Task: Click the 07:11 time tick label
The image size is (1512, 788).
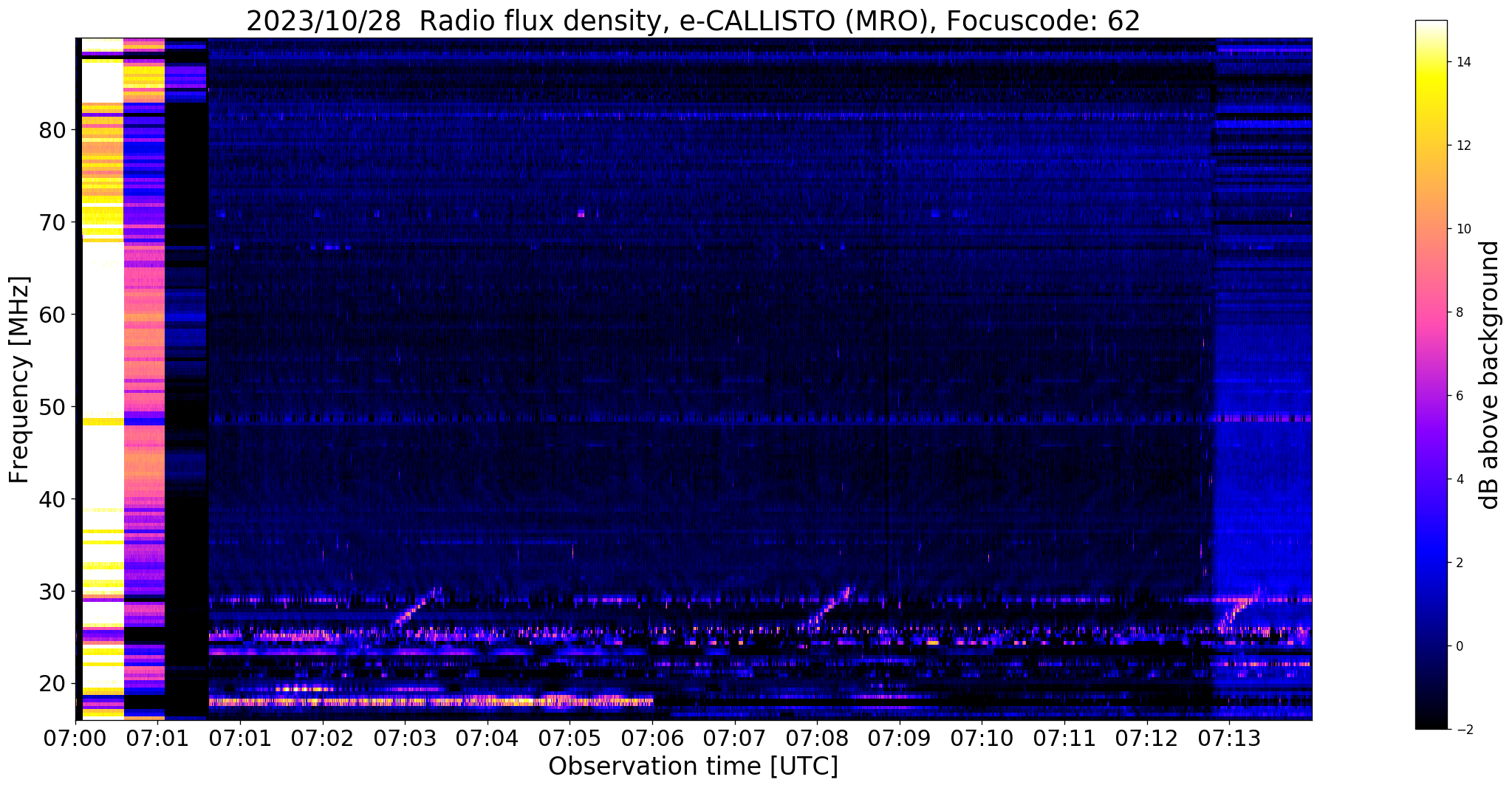Action: click(x=1064, y=738)
